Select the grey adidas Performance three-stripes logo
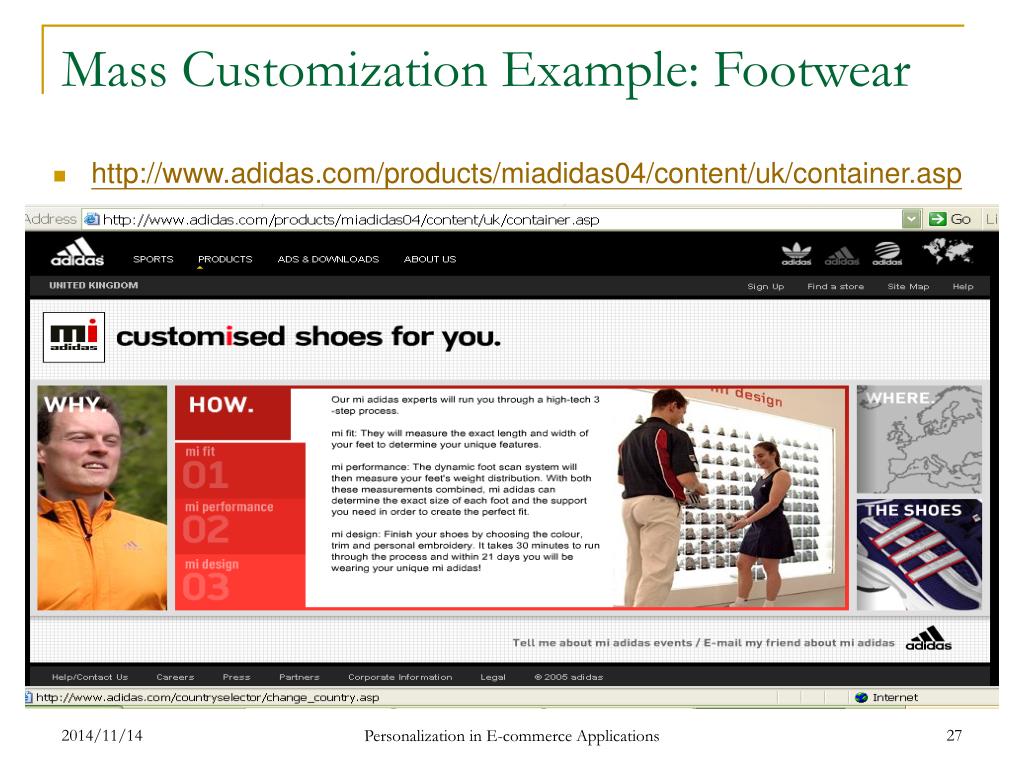Viewport: 1024px width, 768px height. (x=842, y=255)
